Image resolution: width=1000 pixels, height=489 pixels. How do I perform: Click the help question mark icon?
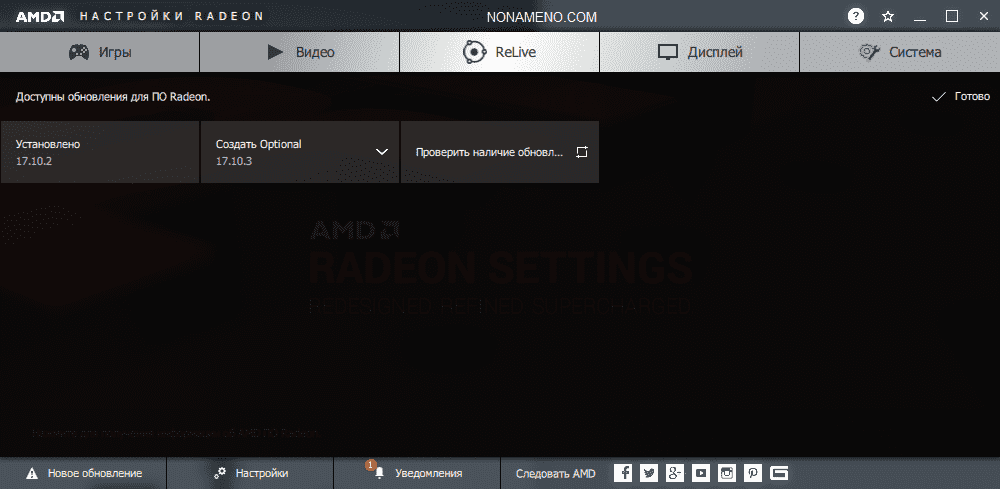856,16
